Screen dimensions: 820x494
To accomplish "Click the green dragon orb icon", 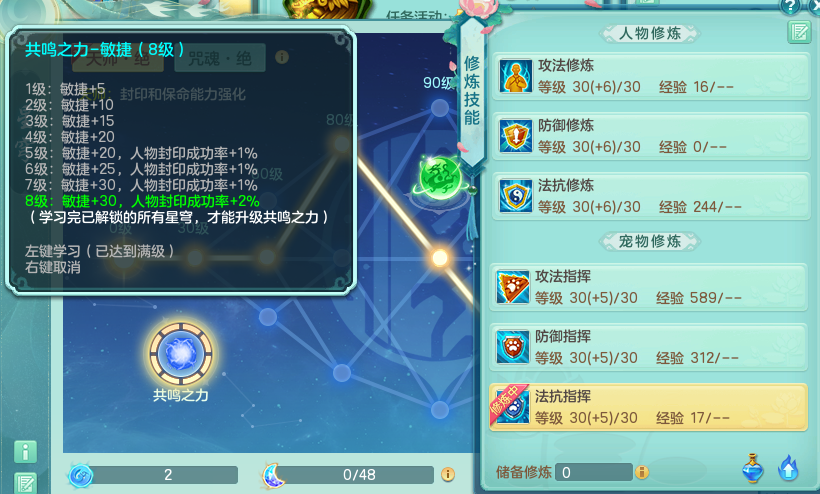I will [441, 178].
